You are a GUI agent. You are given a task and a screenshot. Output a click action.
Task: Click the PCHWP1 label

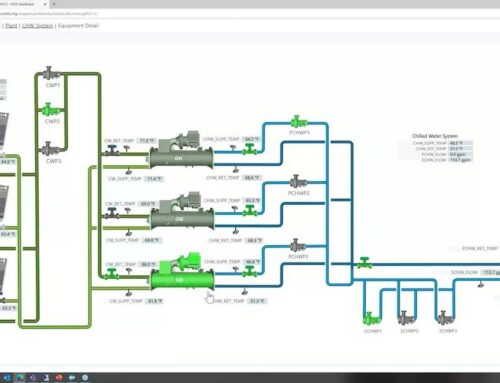(x=299, y=133)
